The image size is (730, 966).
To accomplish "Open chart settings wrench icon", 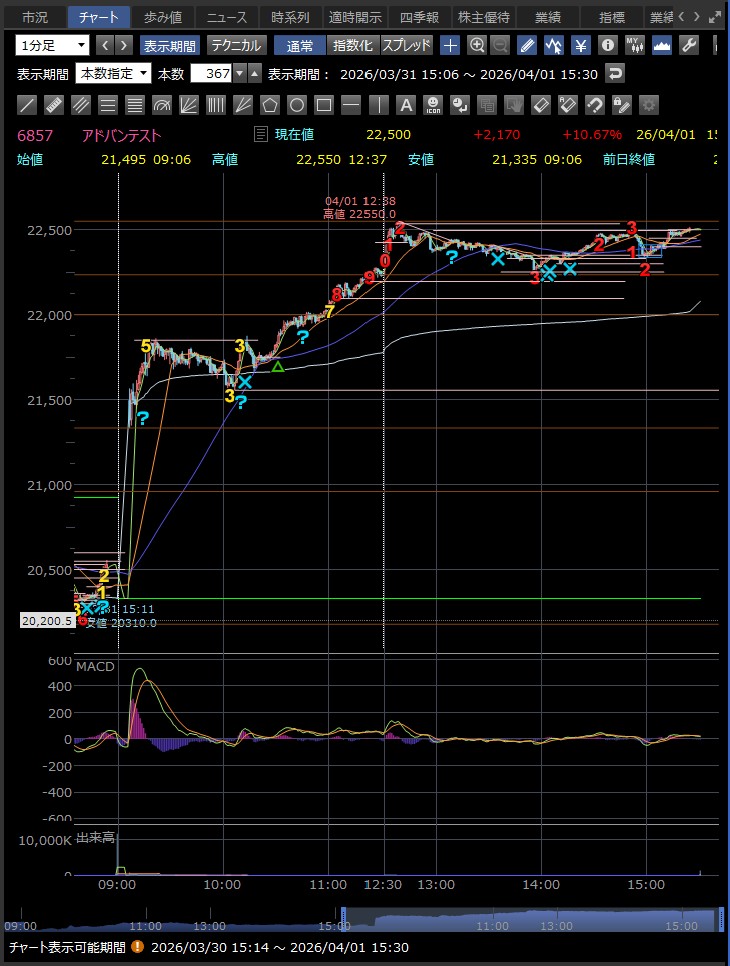I will point(688,45).
